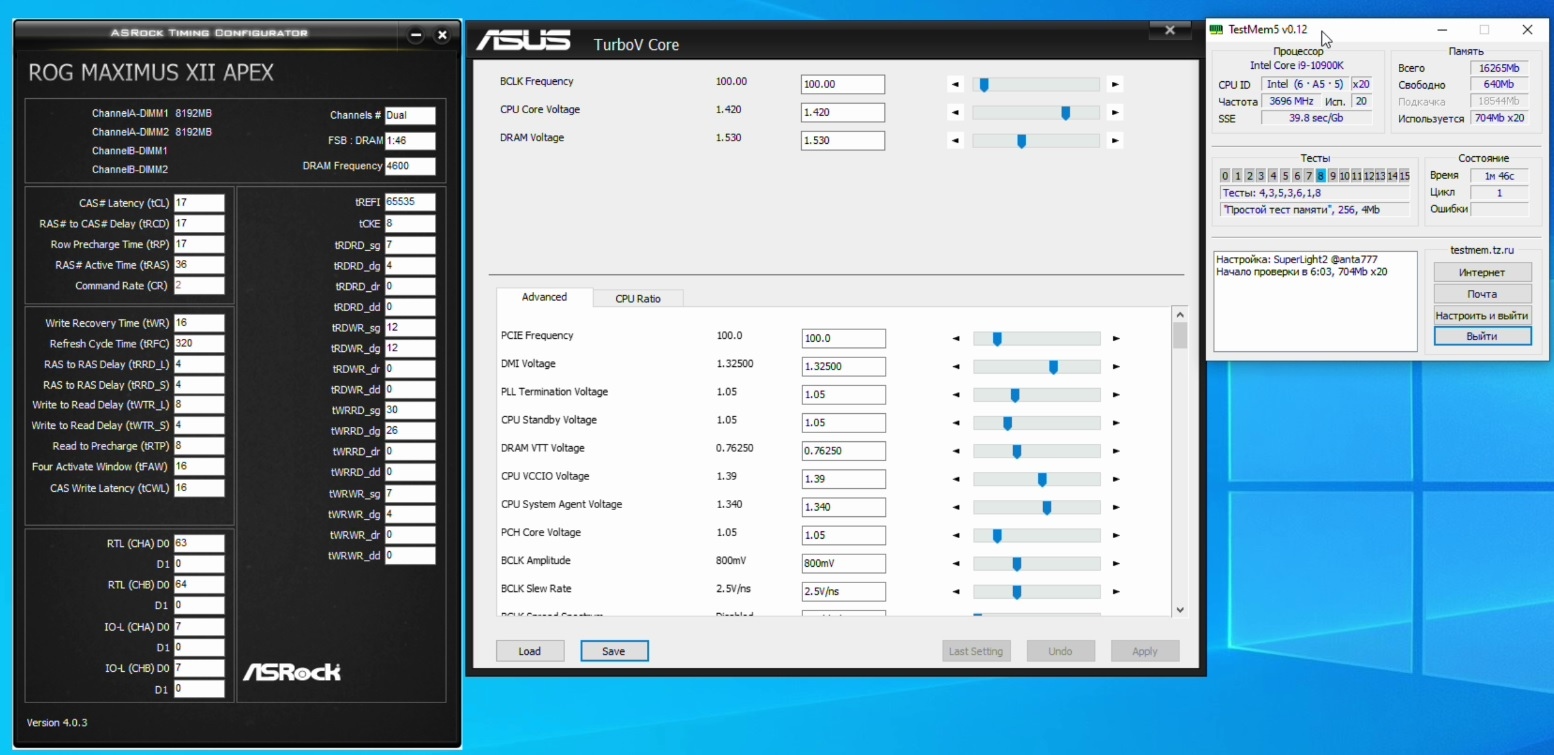
Task: Click the tWRRD_sg field showing 30
Action: point(410,410)
